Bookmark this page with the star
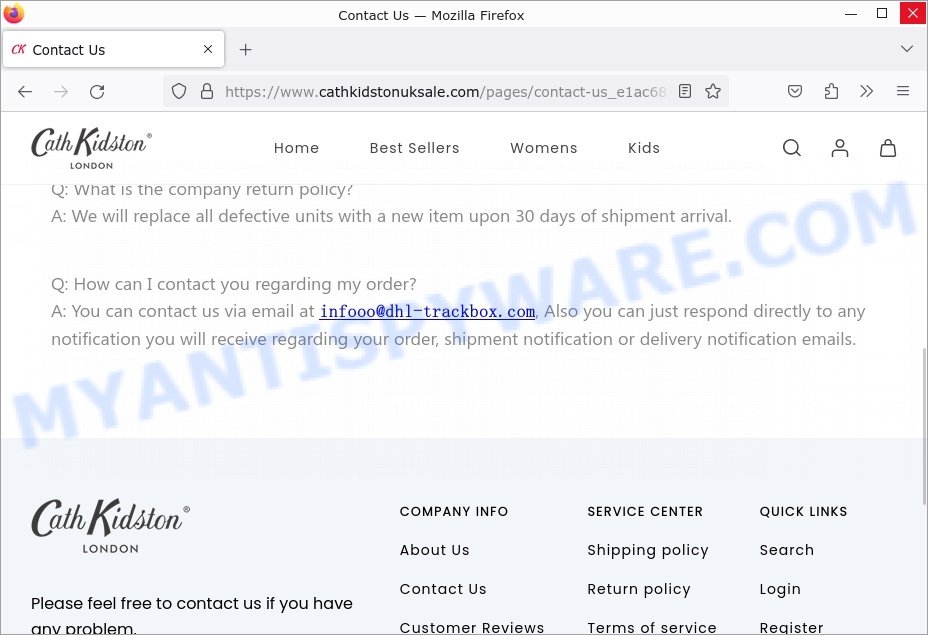 coord(713,91)
